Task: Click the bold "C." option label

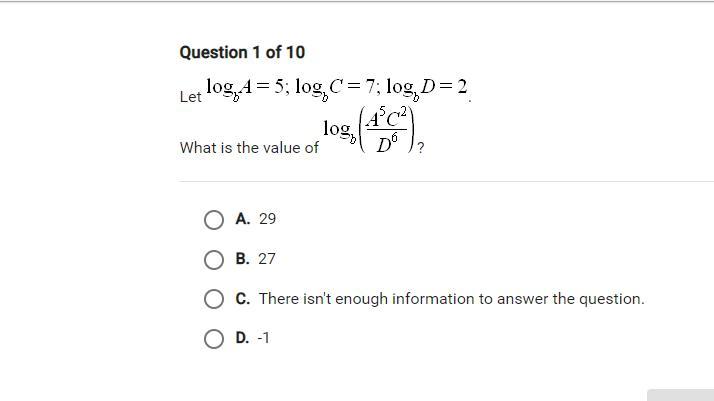Action: click(x=243, y=299)
